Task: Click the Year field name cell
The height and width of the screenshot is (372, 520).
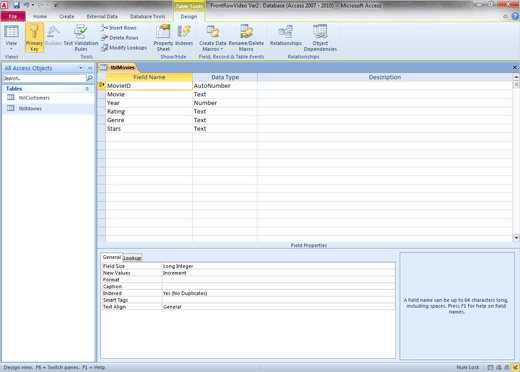Action: (149, 103)
